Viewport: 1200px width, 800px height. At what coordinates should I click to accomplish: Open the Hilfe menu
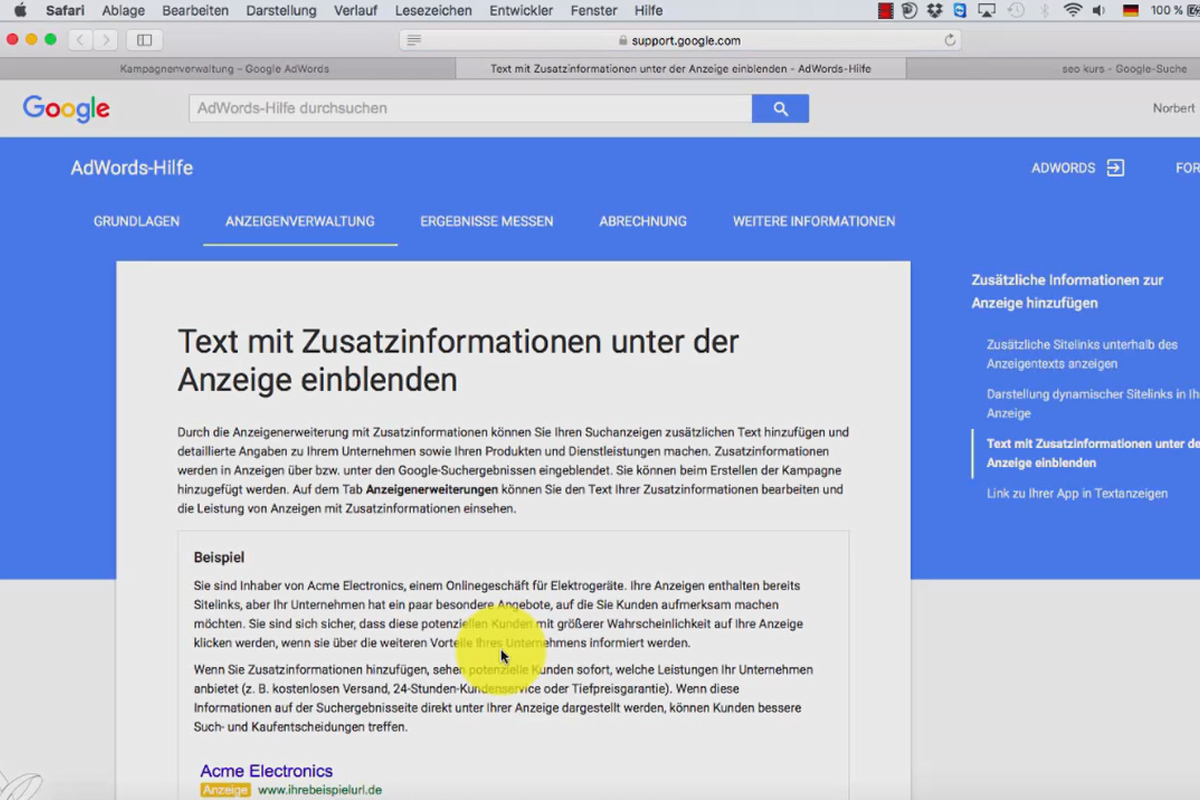click(649, 11)
